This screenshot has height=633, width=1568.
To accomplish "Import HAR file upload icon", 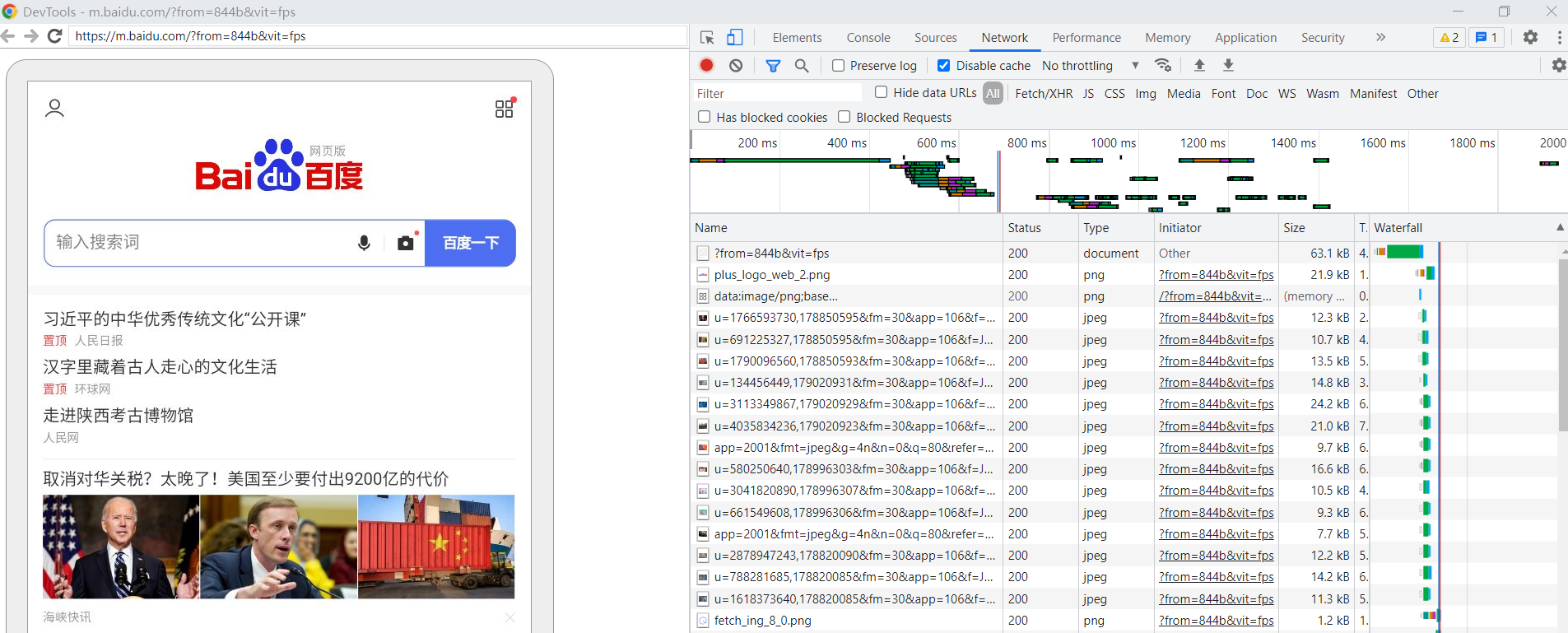I will [1199, 65].
